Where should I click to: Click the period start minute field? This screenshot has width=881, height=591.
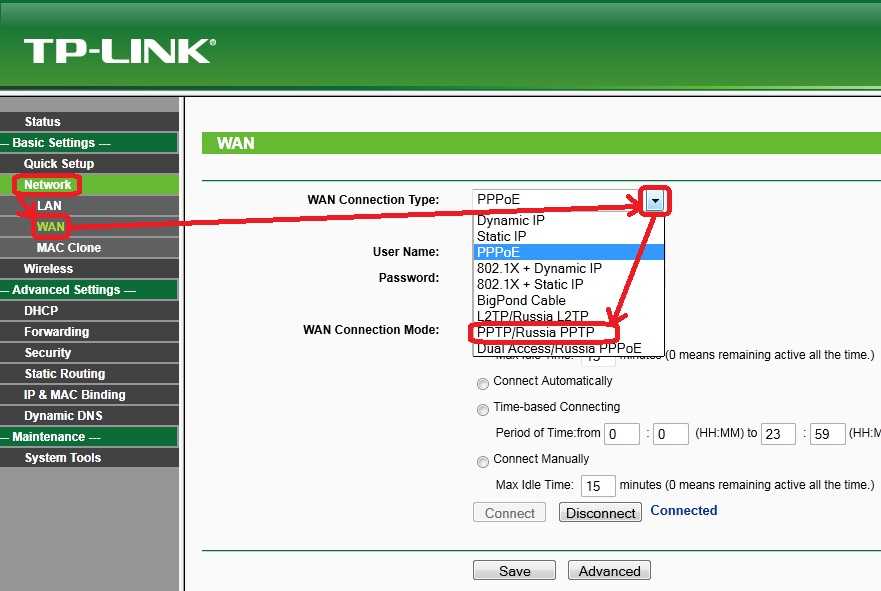tap(671, 434)
